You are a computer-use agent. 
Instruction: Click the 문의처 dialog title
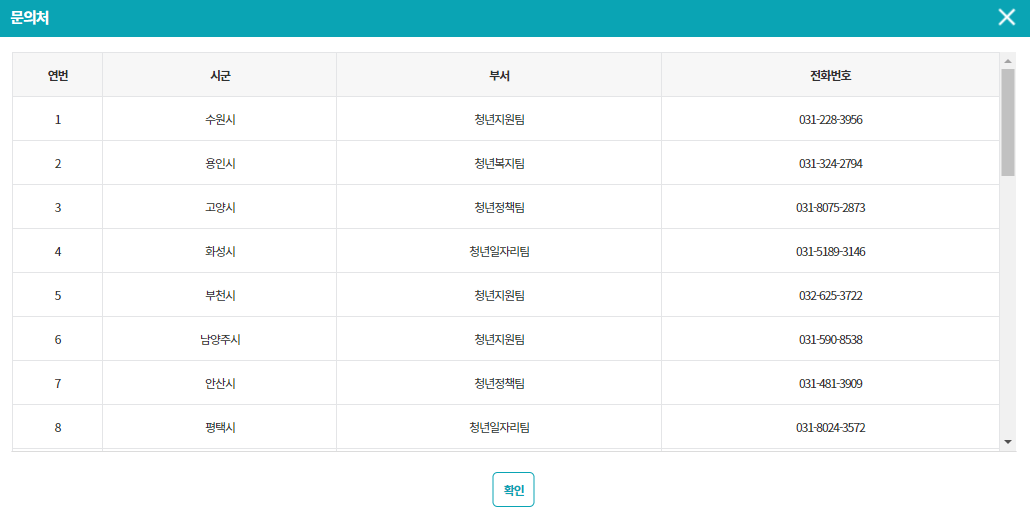[x=30, y=18]
